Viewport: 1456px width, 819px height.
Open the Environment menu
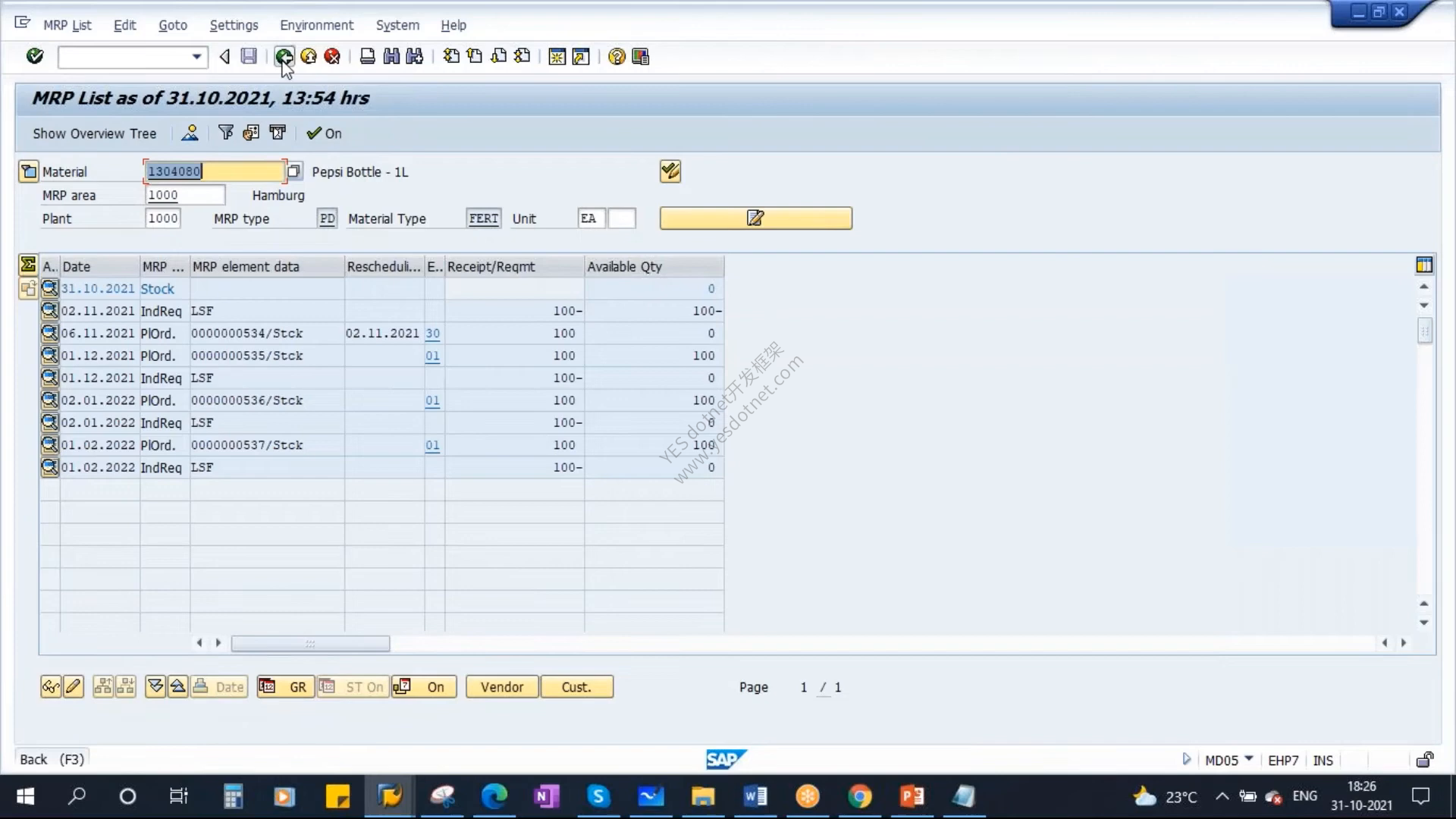(316, 25)
